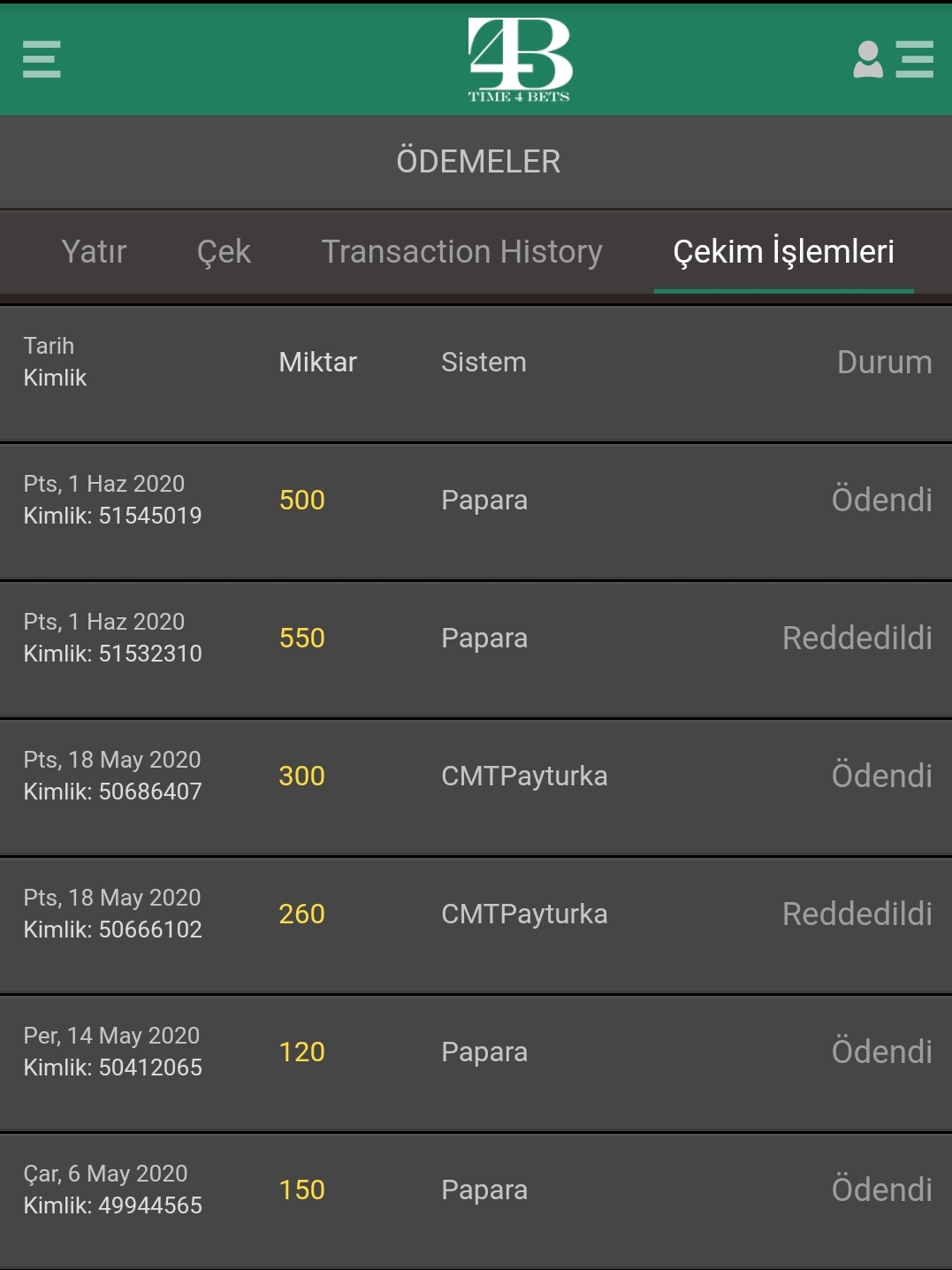Image resolution: width=952 pixels, height=1270 pixels.
Task: Click Ödendi status of the 500 withdrawal
Action: point(881,501)
